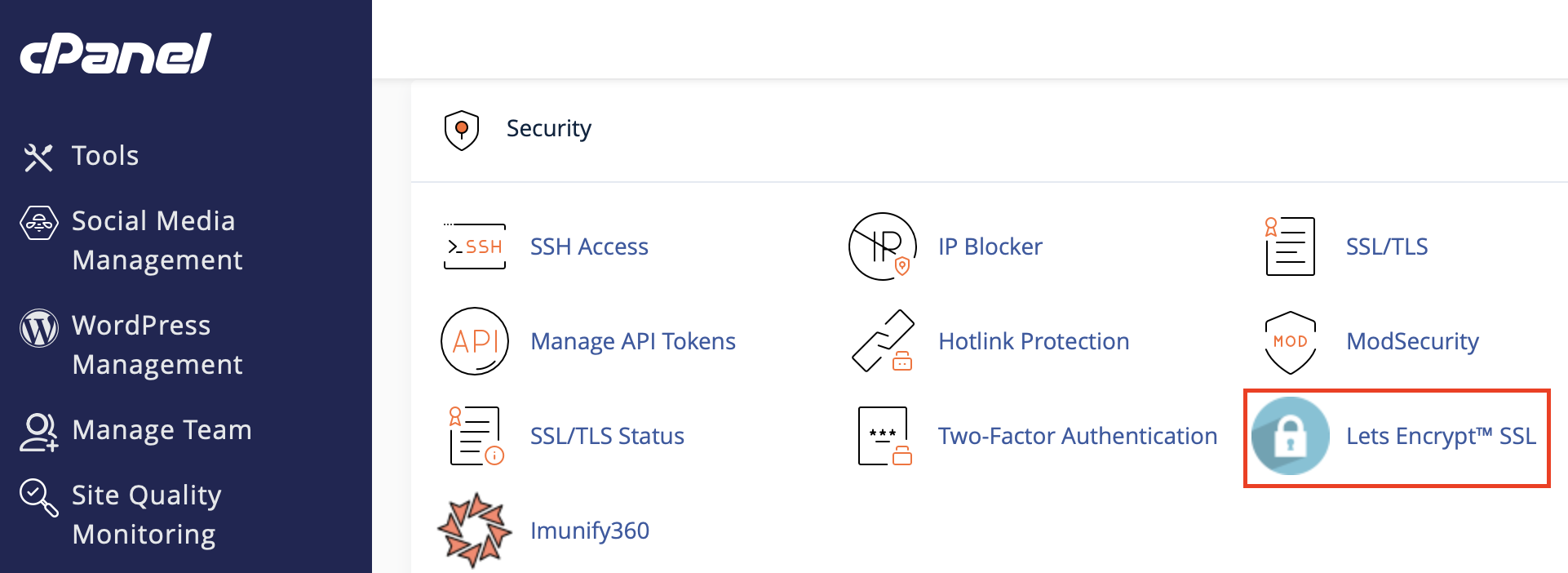Open the SSH Access terminal icon
The width and height of the screenshot is (1568, 573).
(x=475, y=247)
